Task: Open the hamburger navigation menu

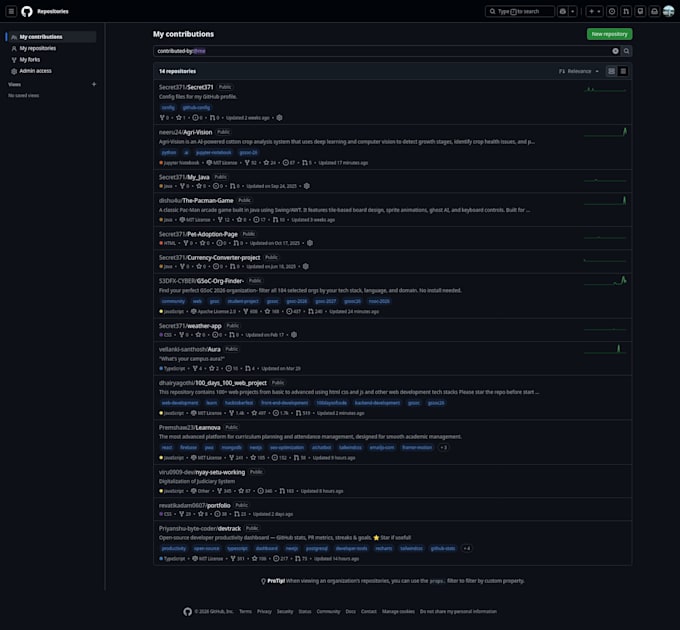Action: click(11, 11)
